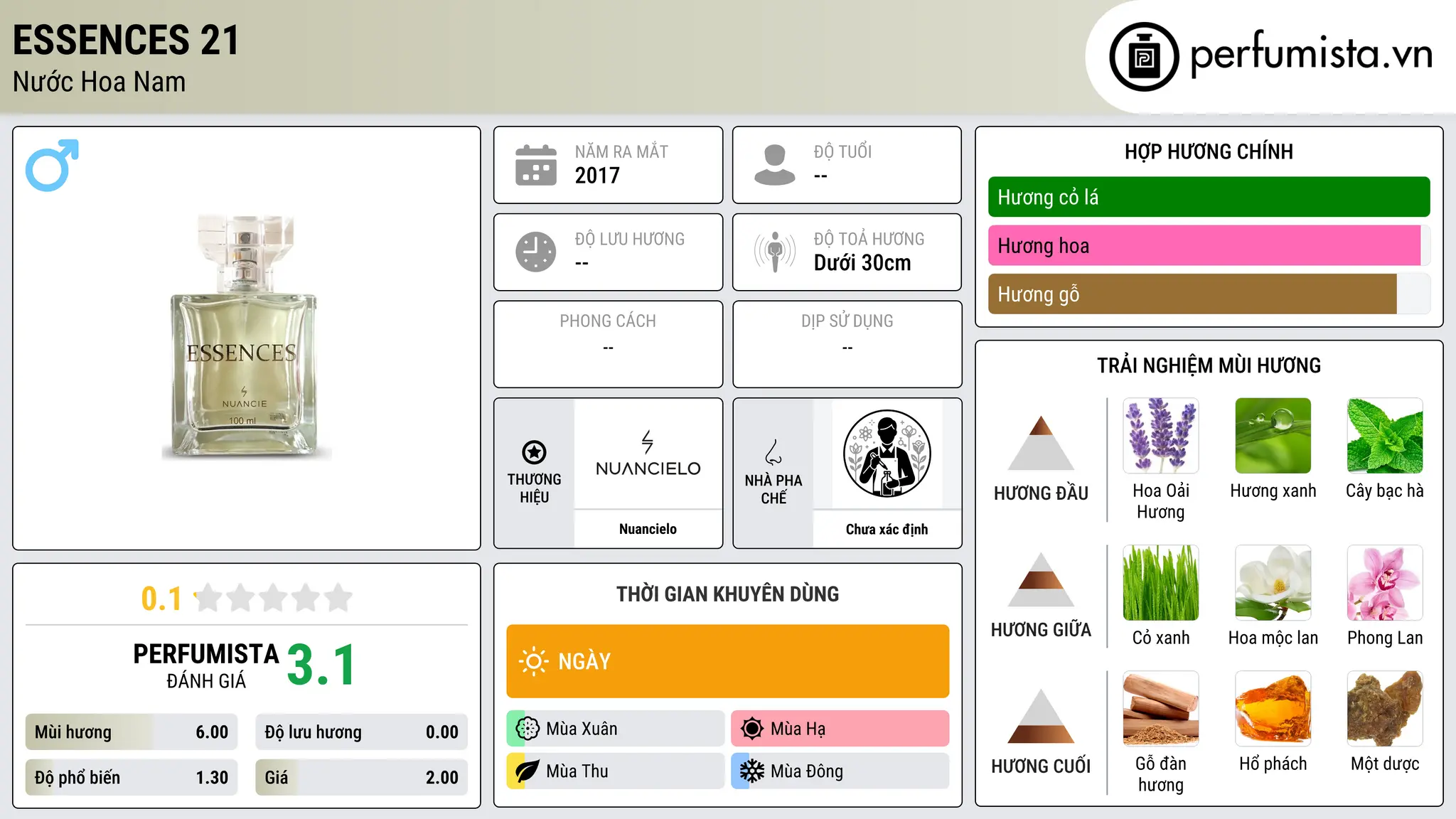This screenshot has width=1456, height=819.
Task: Click the Thời gian khuyên dùng heading
Action: (727, 594)
